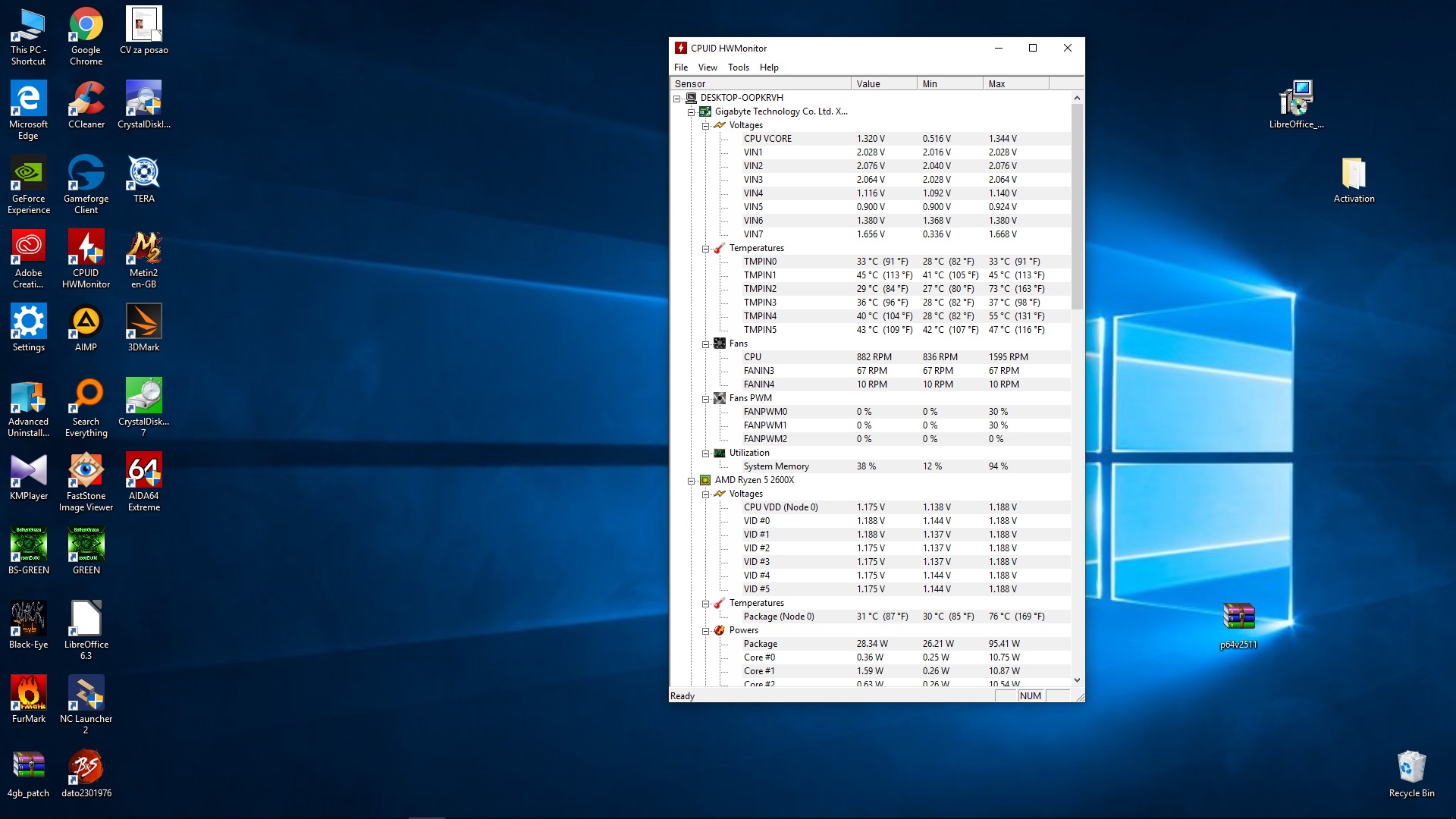Select the AIDA64 Extreme icon
This screenshot has height=819, width=1456.
144,482
